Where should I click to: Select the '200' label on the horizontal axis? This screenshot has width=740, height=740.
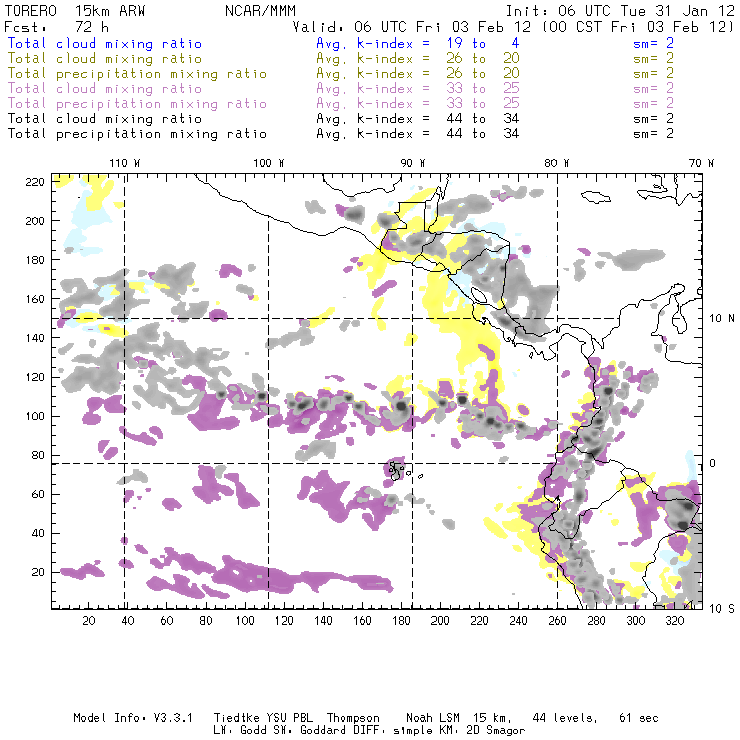pos(440,621)
